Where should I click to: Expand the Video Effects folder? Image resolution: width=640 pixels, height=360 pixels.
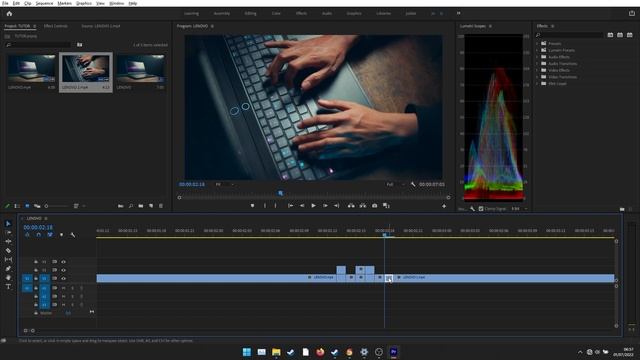coord(538,70)
